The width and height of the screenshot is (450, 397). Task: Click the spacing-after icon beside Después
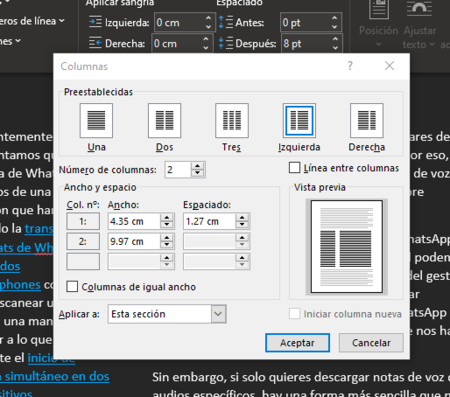(x=226, y=43)
